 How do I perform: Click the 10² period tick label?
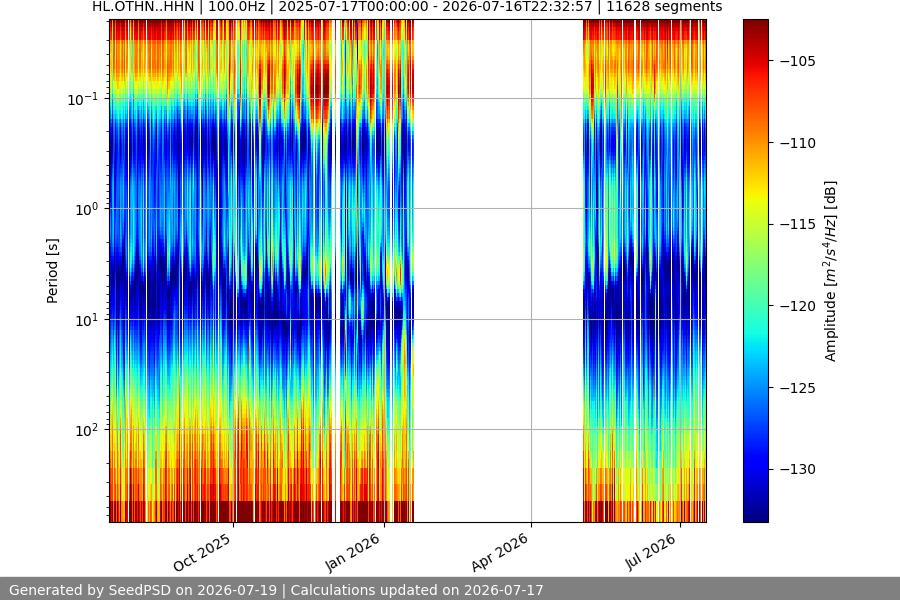point(87,430)
